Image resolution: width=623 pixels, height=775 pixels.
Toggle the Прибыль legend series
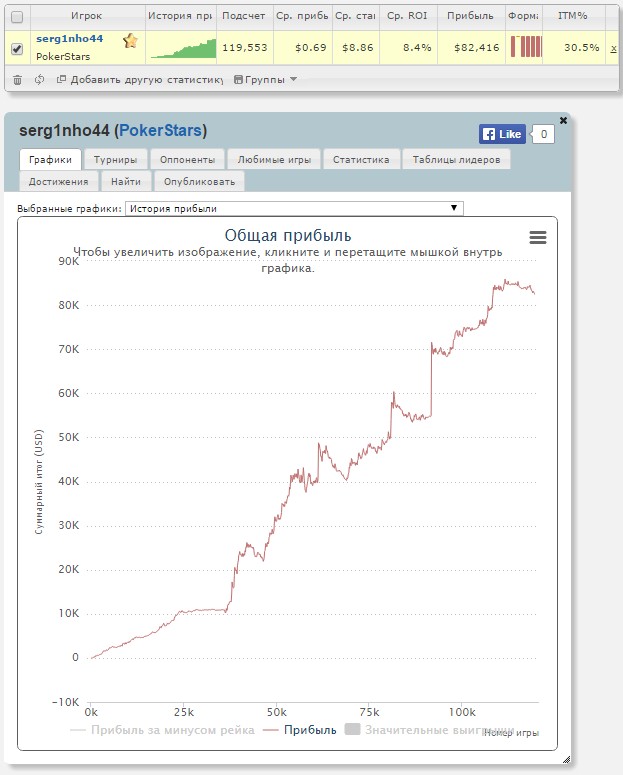[x=300, y=730]
